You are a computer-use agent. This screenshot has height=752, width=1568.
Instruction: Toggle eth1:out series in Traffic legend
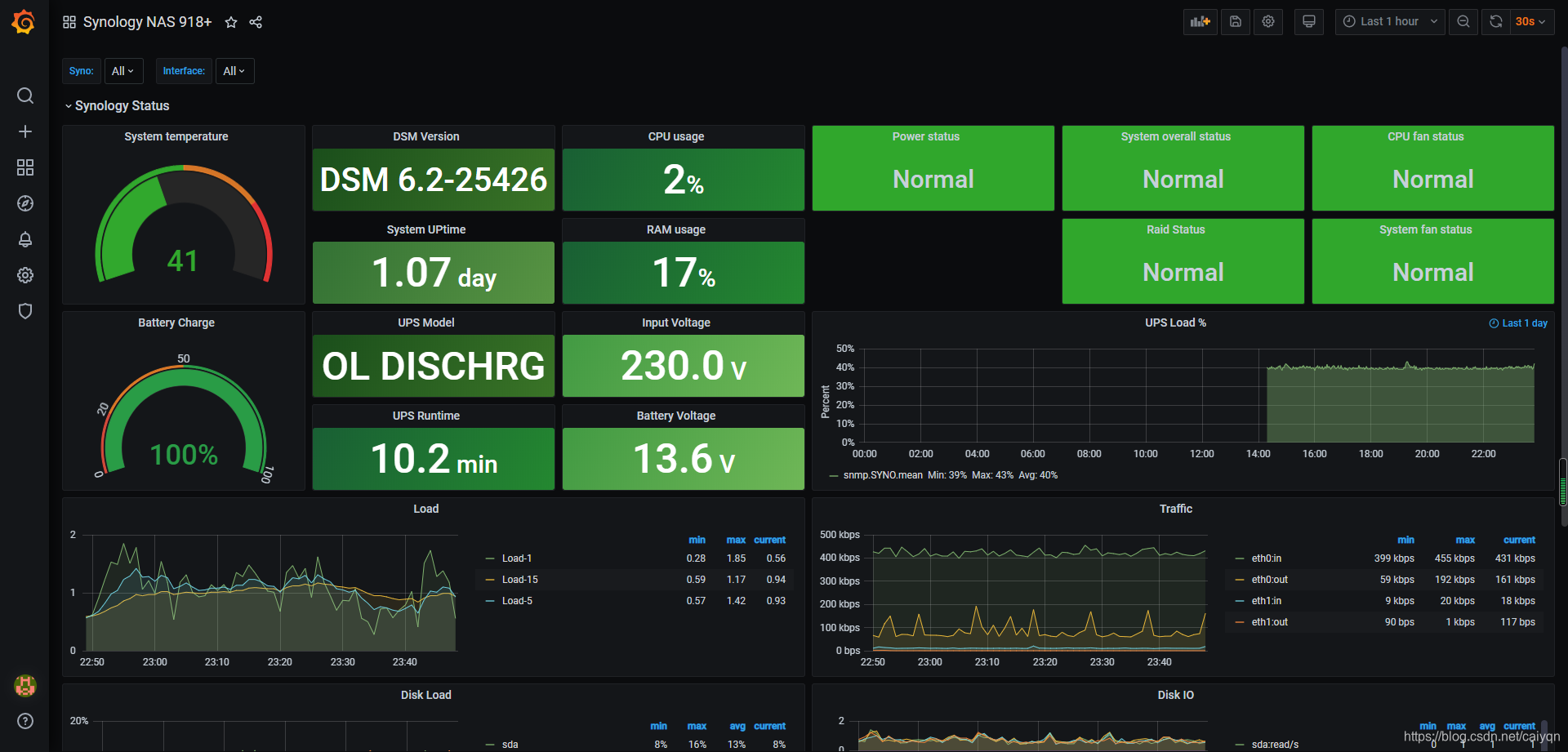coord(1270,622)
